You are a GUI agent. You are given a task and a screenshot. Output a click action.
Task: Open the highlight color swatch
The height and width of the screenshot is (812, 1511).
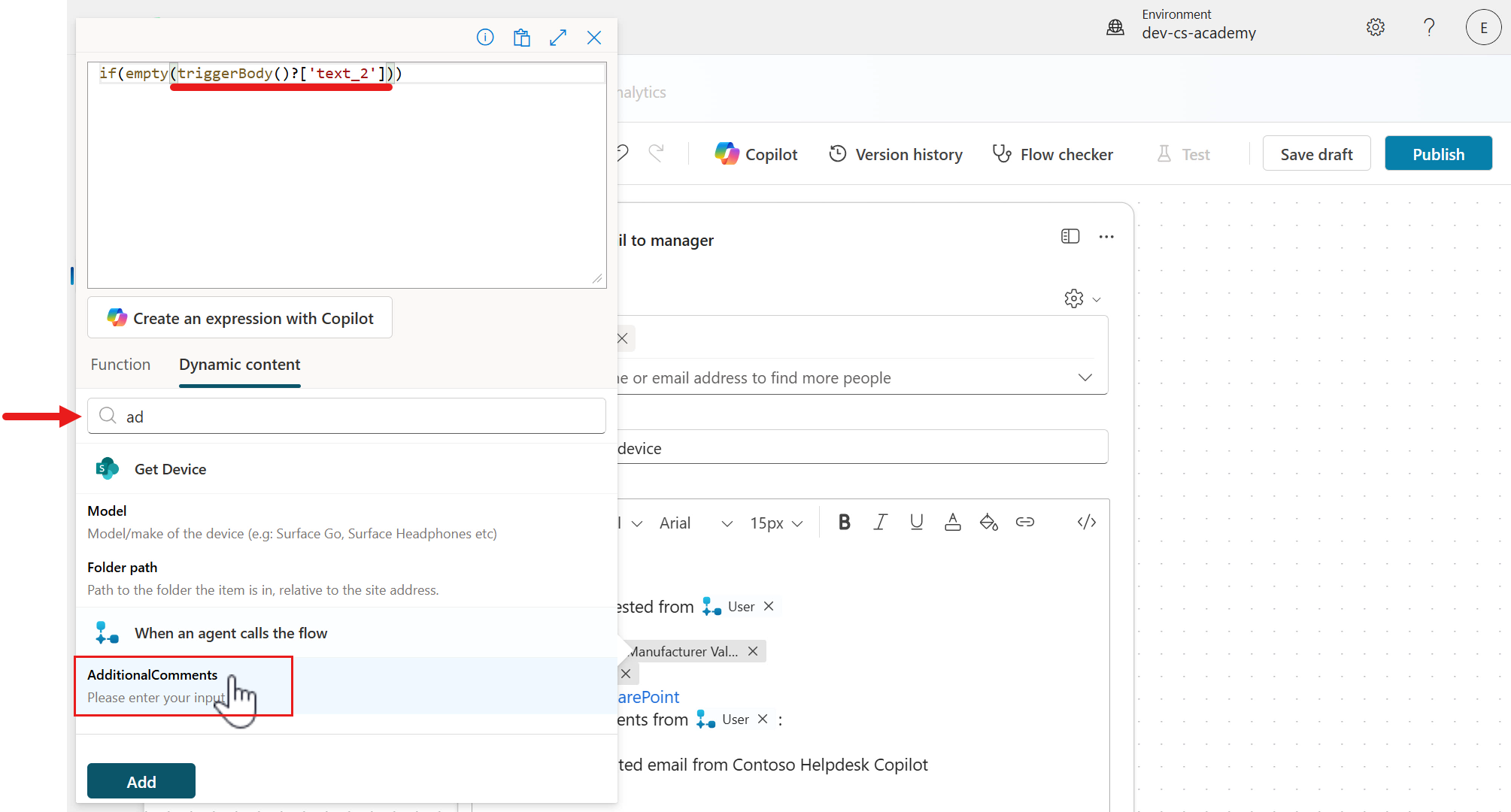(988, 521)
